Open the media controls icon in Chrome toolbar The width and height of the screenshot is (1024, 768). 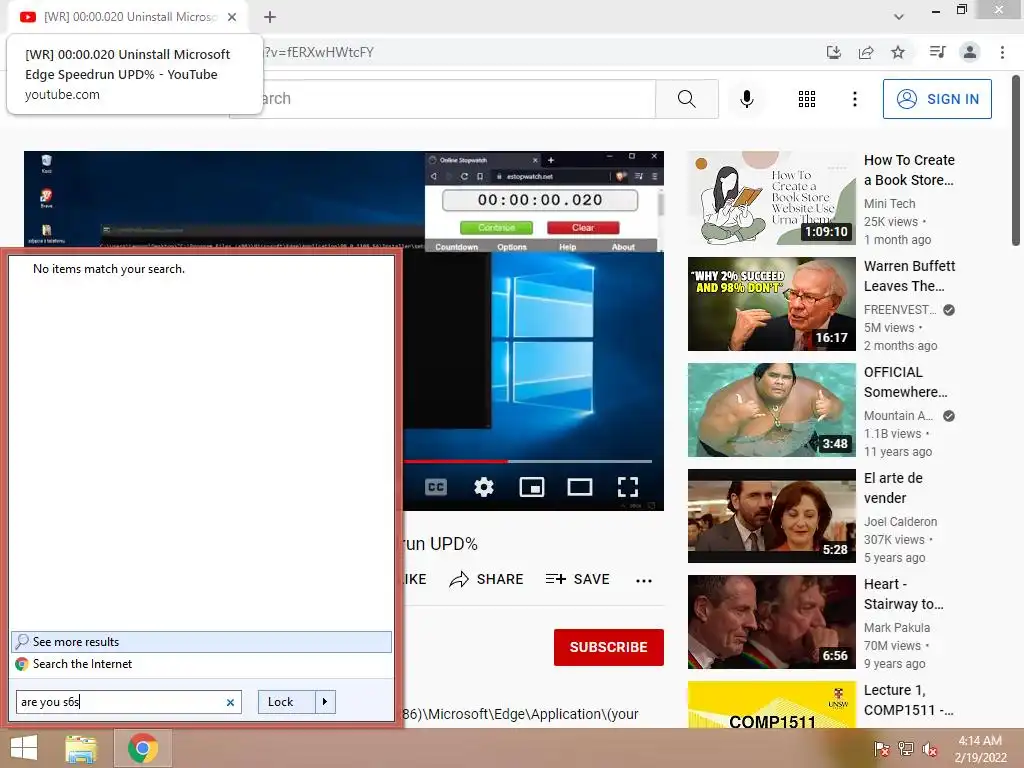(937, 52)
